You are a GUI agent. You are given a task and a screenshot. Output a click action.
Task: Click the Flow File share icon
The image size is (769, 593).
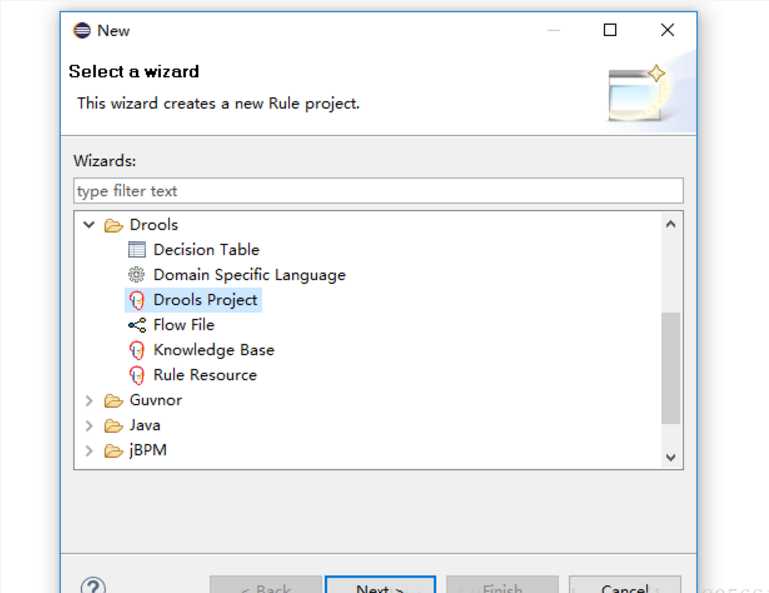coord(137,325)
